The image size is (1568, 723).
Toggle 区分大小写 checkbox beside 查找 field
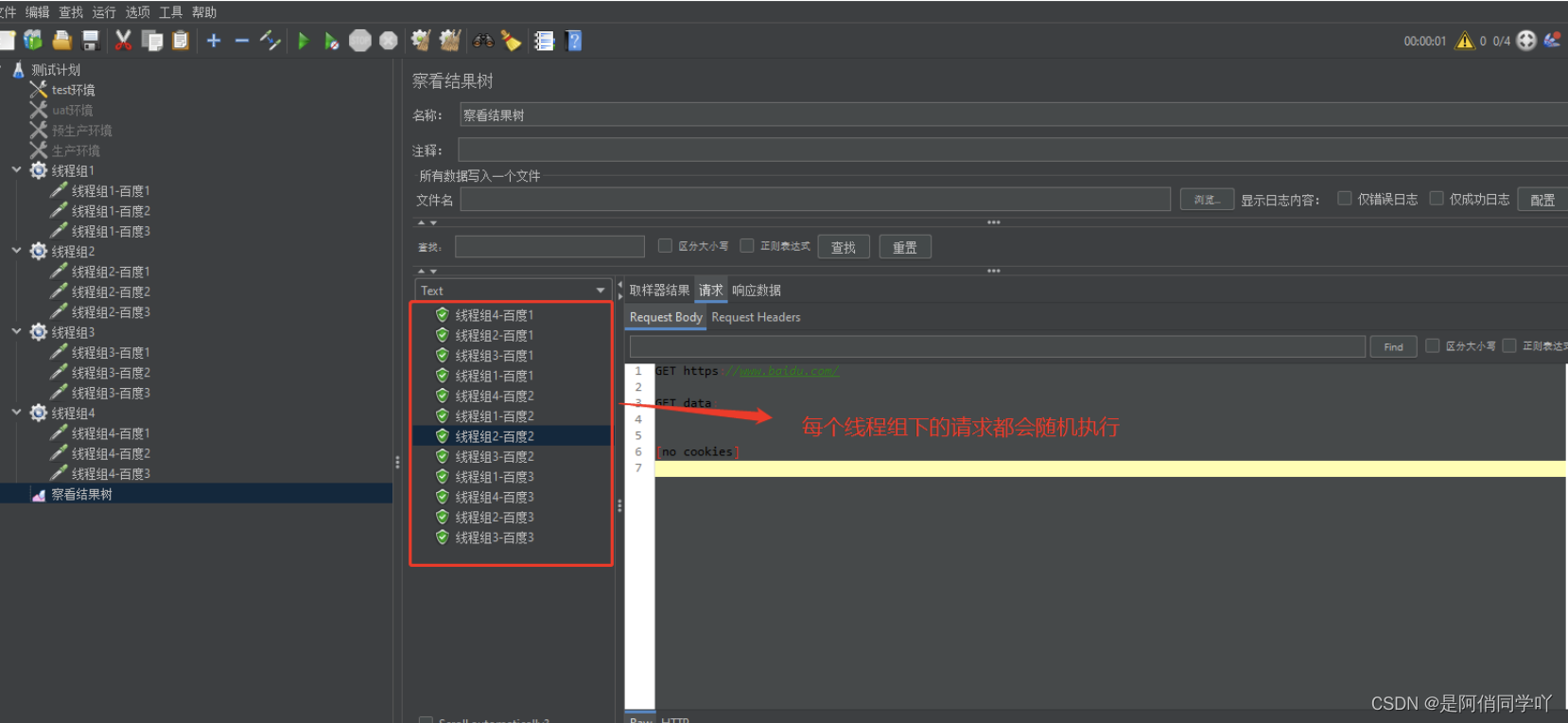click(665, 245)
